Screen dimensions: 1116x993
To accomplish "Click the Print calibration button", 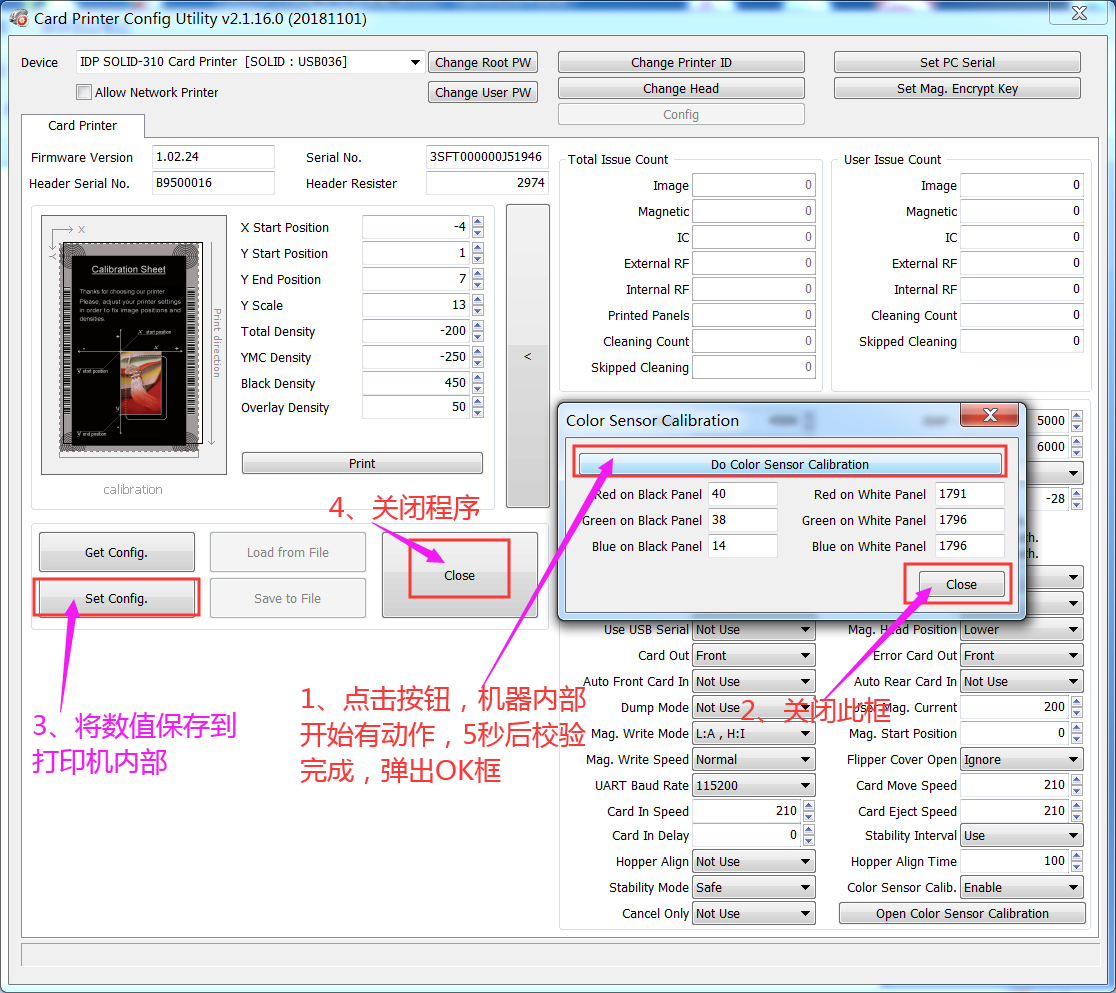I will (x=362, y=464).
